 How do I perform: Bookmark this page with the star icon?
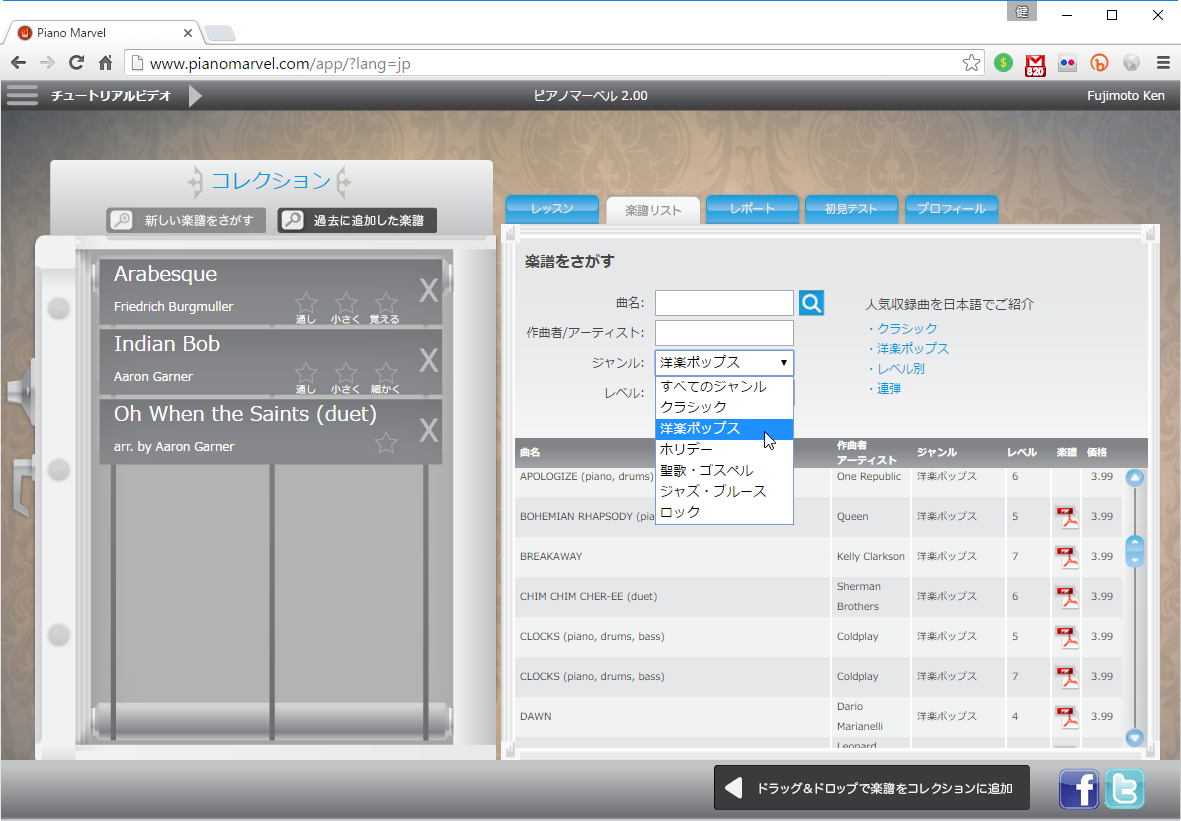[972, 63]
